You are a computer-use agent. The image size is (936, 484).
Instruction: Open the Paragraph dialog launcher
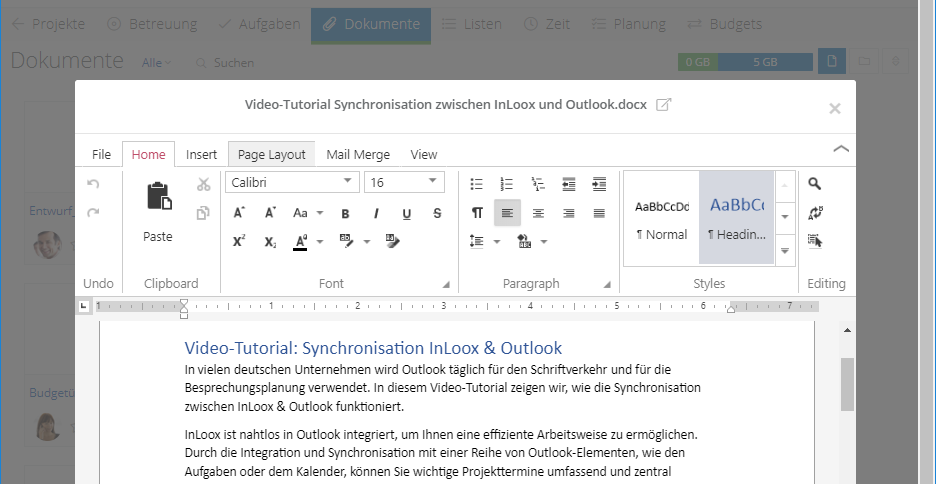[607, 285]
